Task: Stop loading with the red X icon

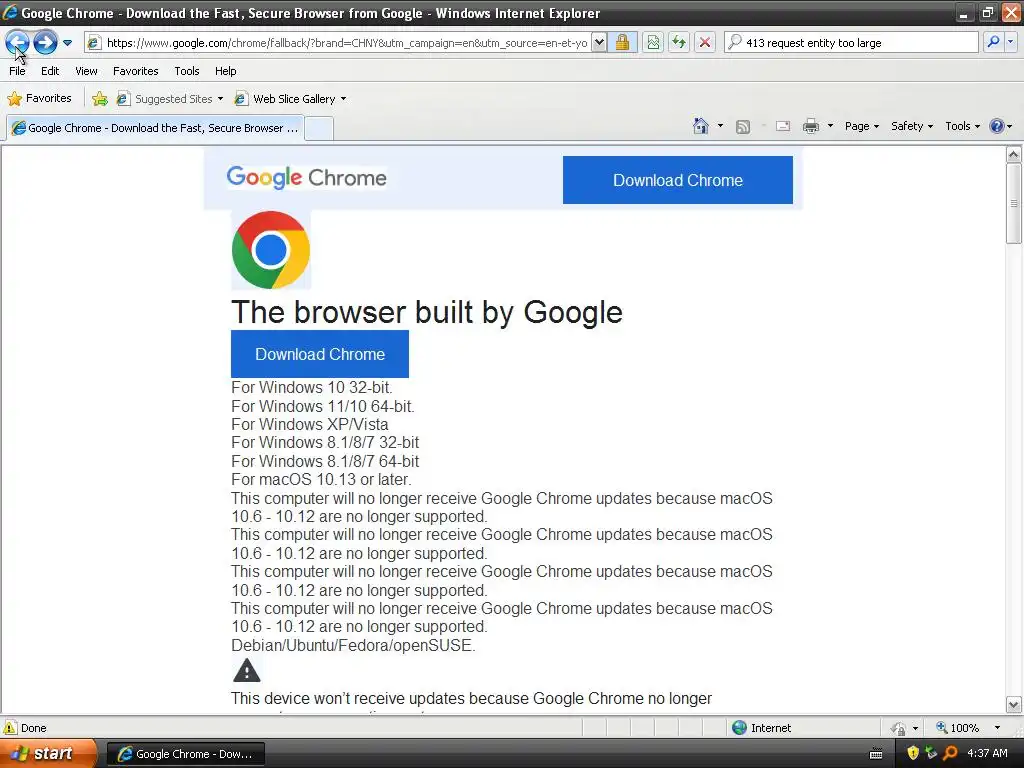Action: pos(705,43)
